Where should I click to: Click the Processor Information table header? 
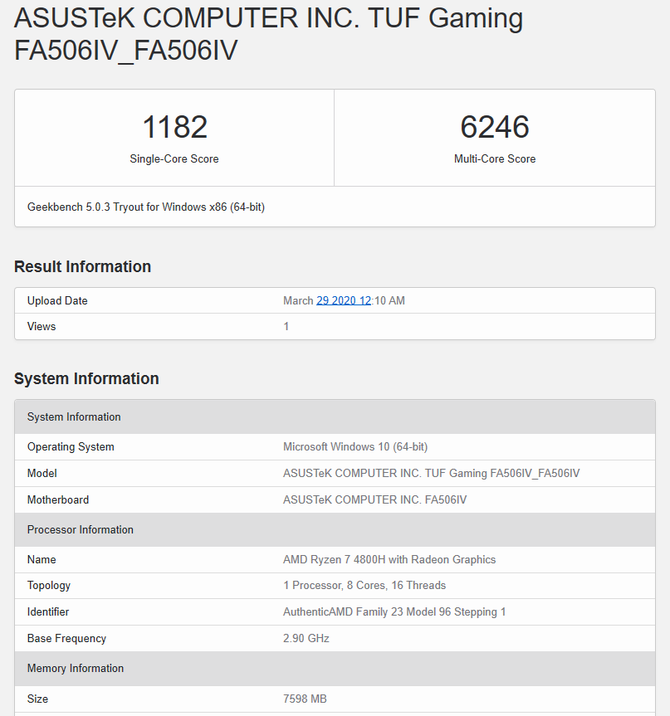(80, 530)
